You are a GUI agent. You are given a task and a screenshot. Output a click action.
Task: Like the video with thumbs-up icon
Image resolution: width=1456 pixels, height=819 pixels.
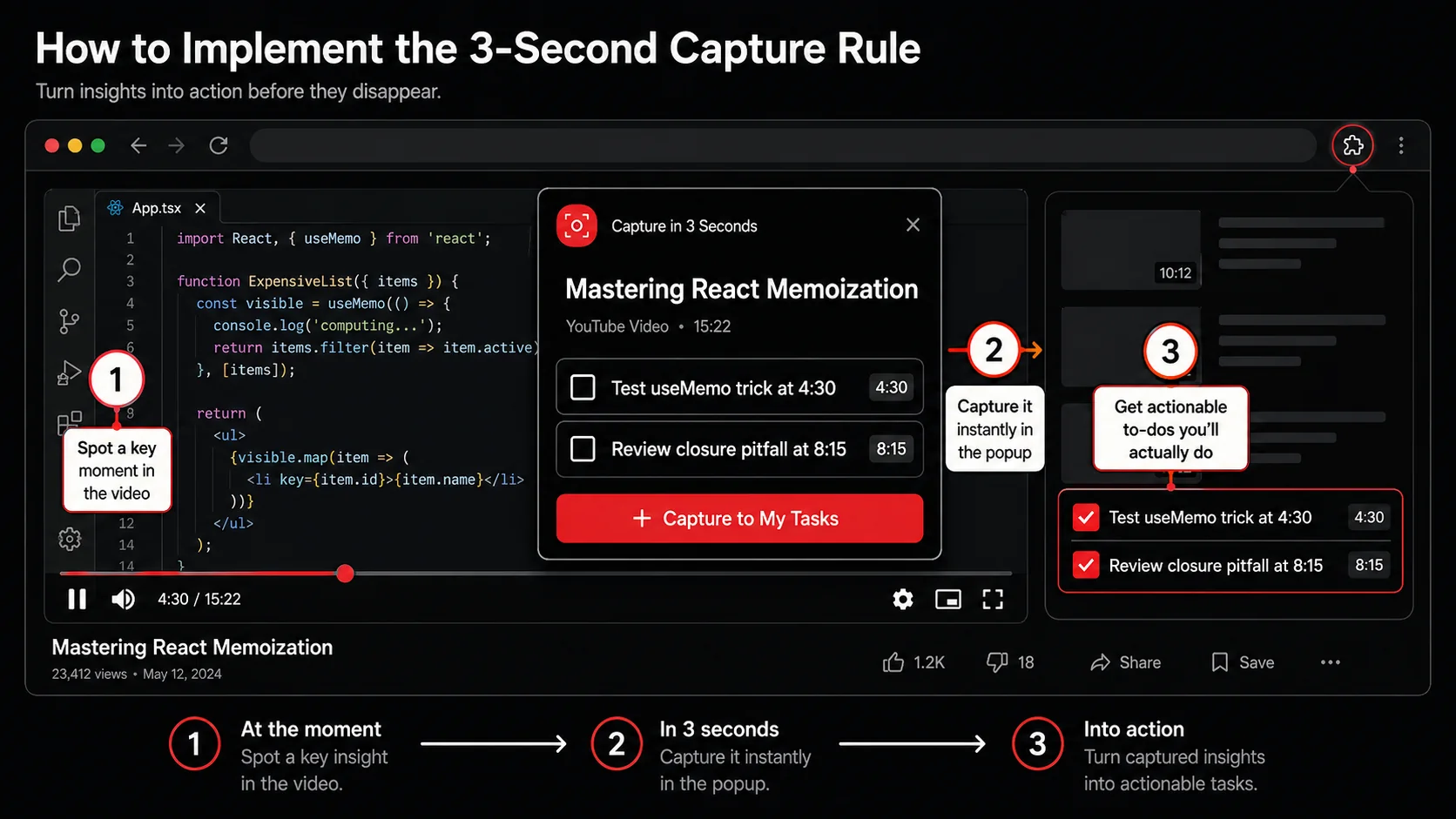tap(893, 662)
